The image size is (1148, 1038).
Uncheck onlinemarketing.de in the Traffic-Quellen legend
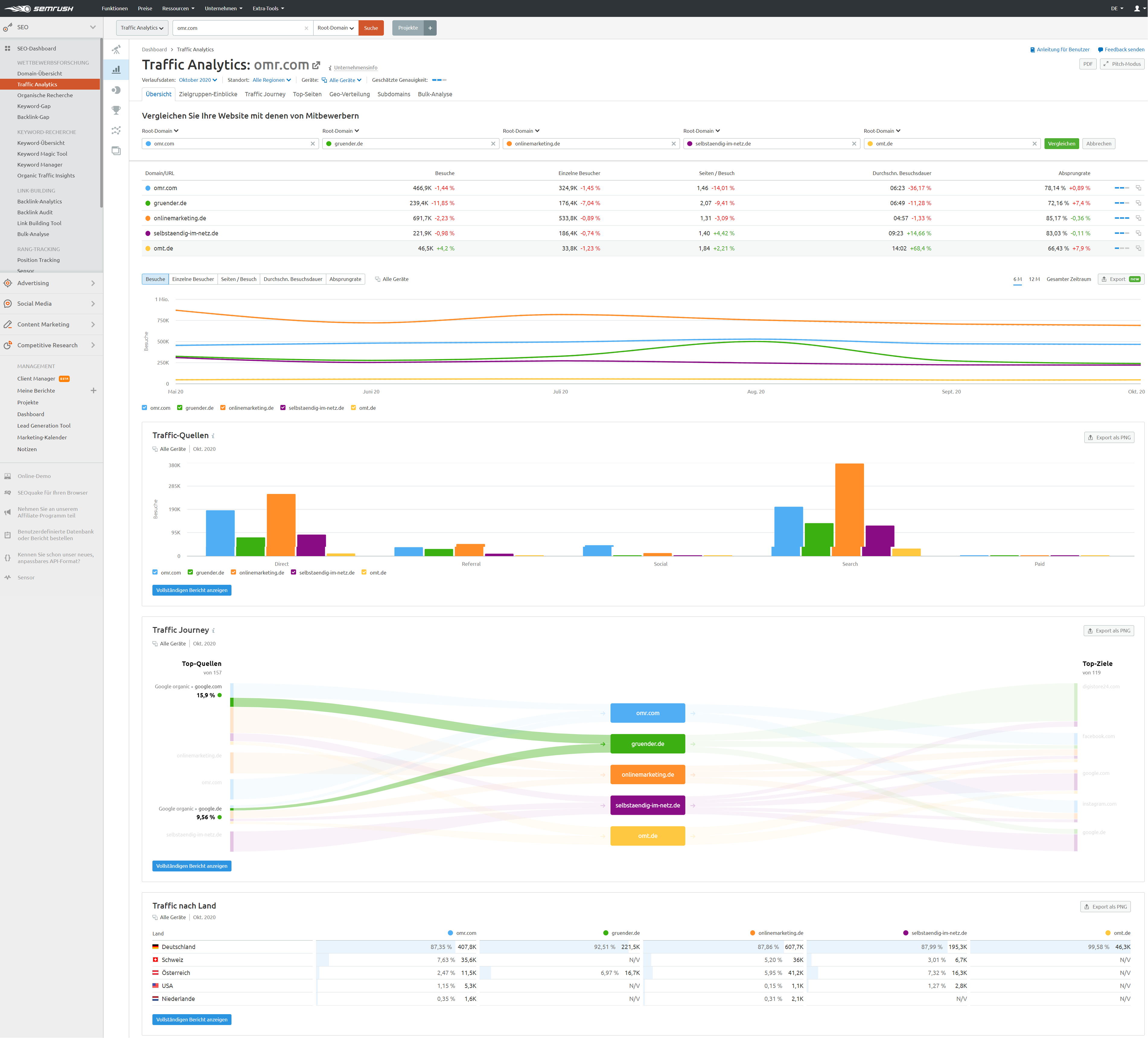[234, 572]
